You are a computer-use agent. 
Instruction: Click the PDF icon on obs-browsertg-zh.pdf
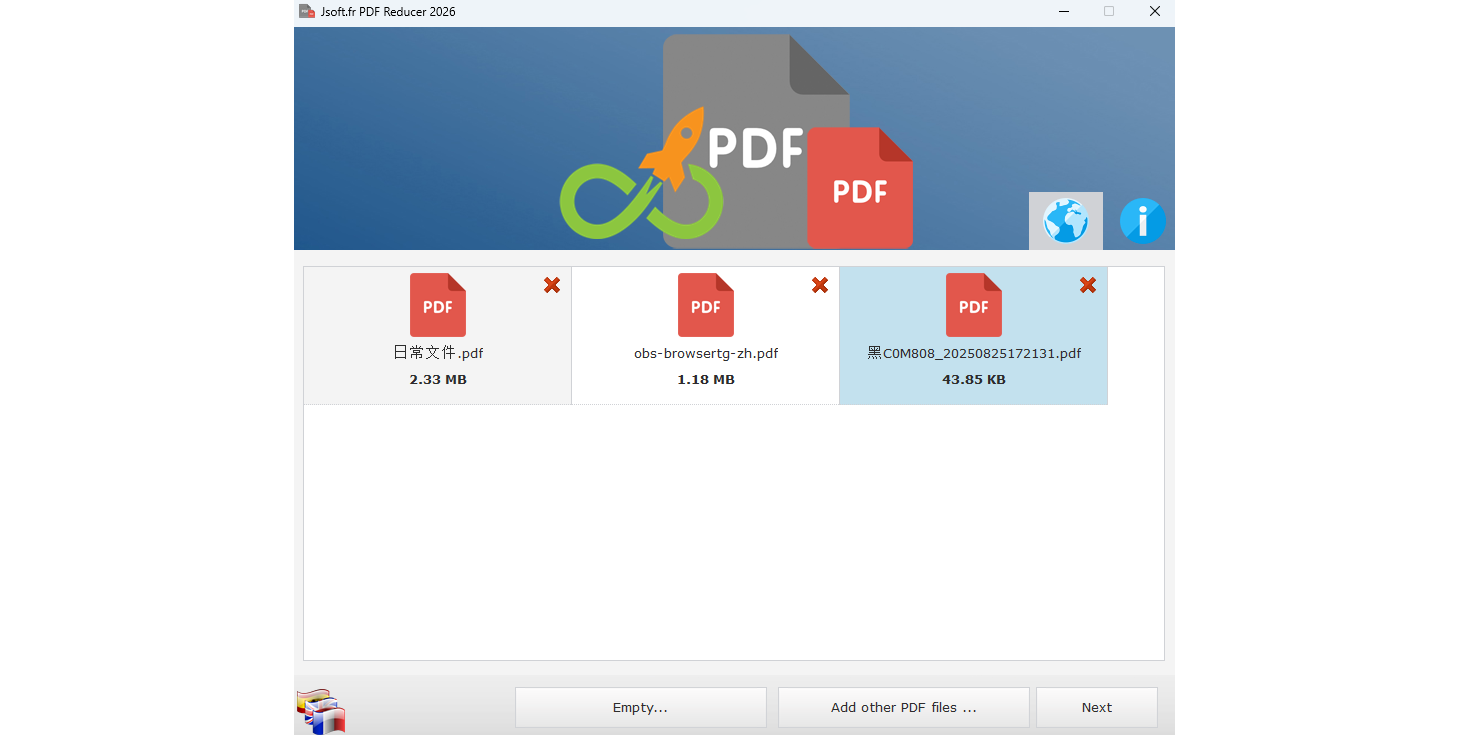pos(705,304)
